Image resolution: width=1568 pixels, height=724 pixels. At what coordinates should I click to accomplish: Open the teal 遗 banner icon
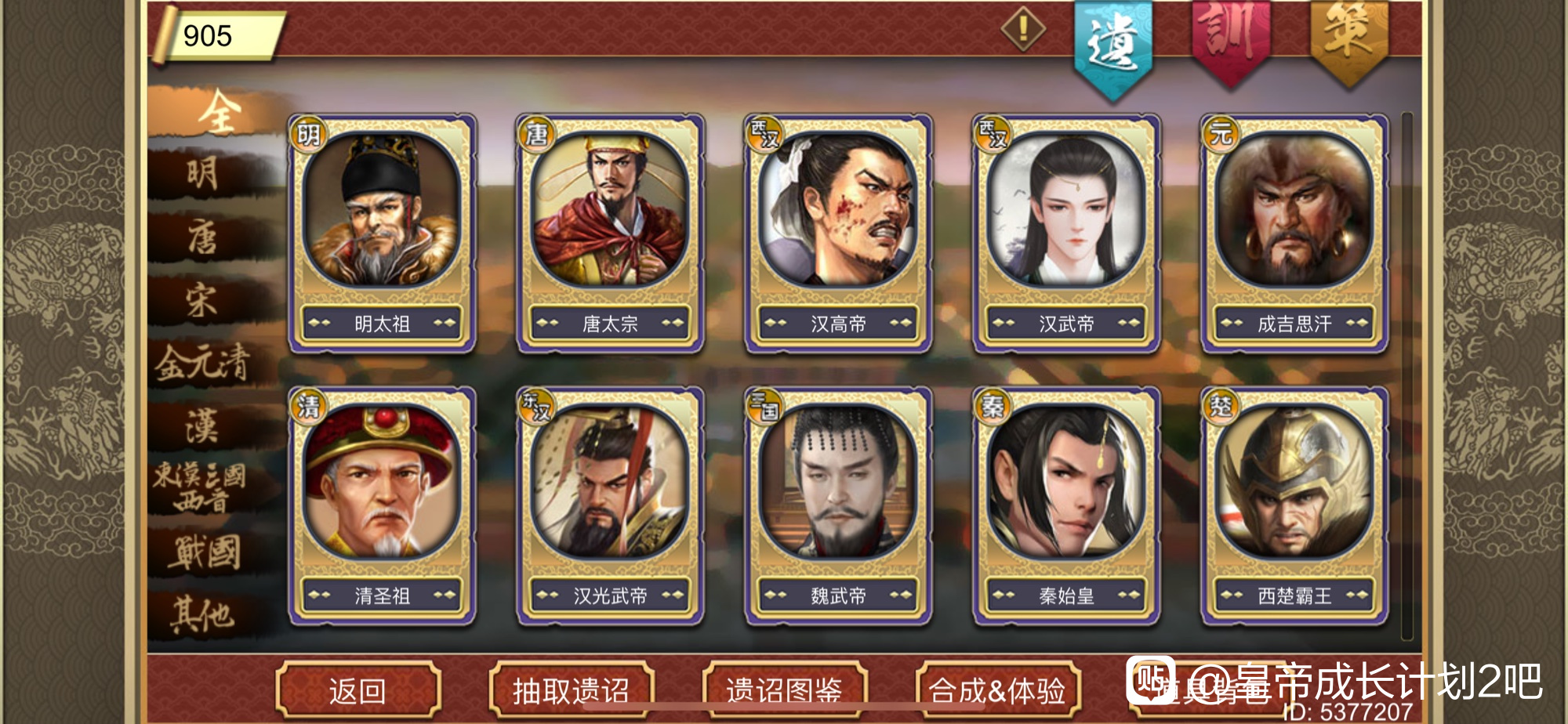pos(1113,49)
